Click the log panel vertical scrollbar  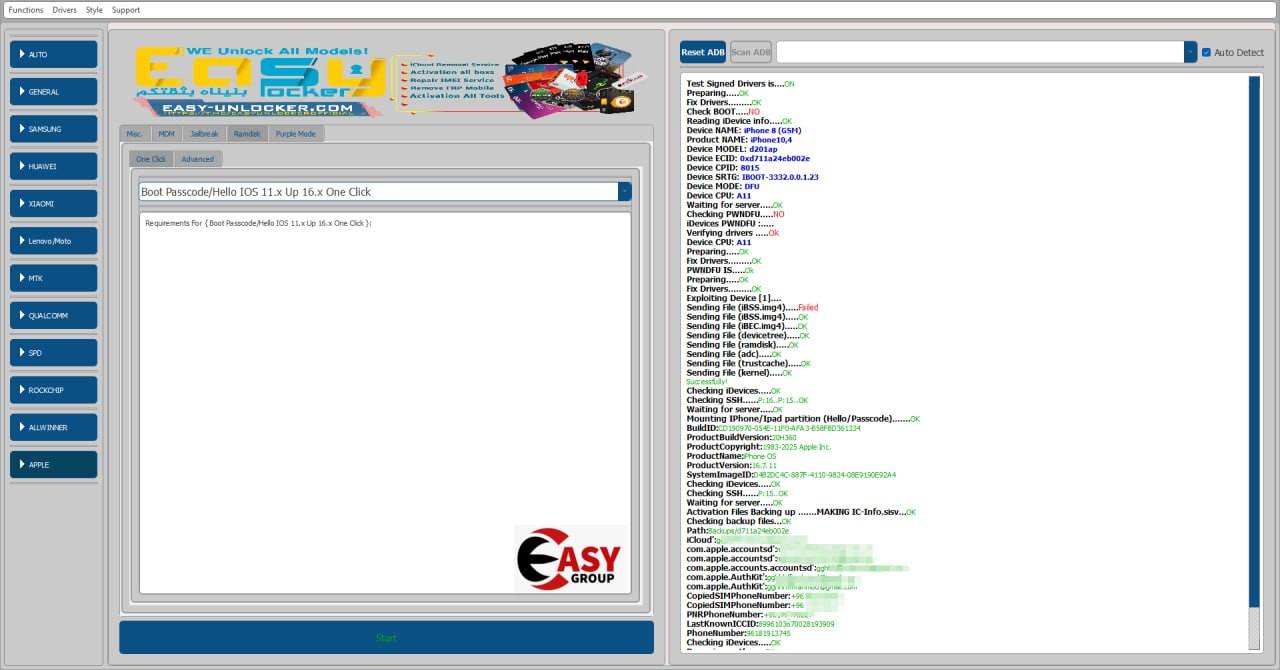1255,340
